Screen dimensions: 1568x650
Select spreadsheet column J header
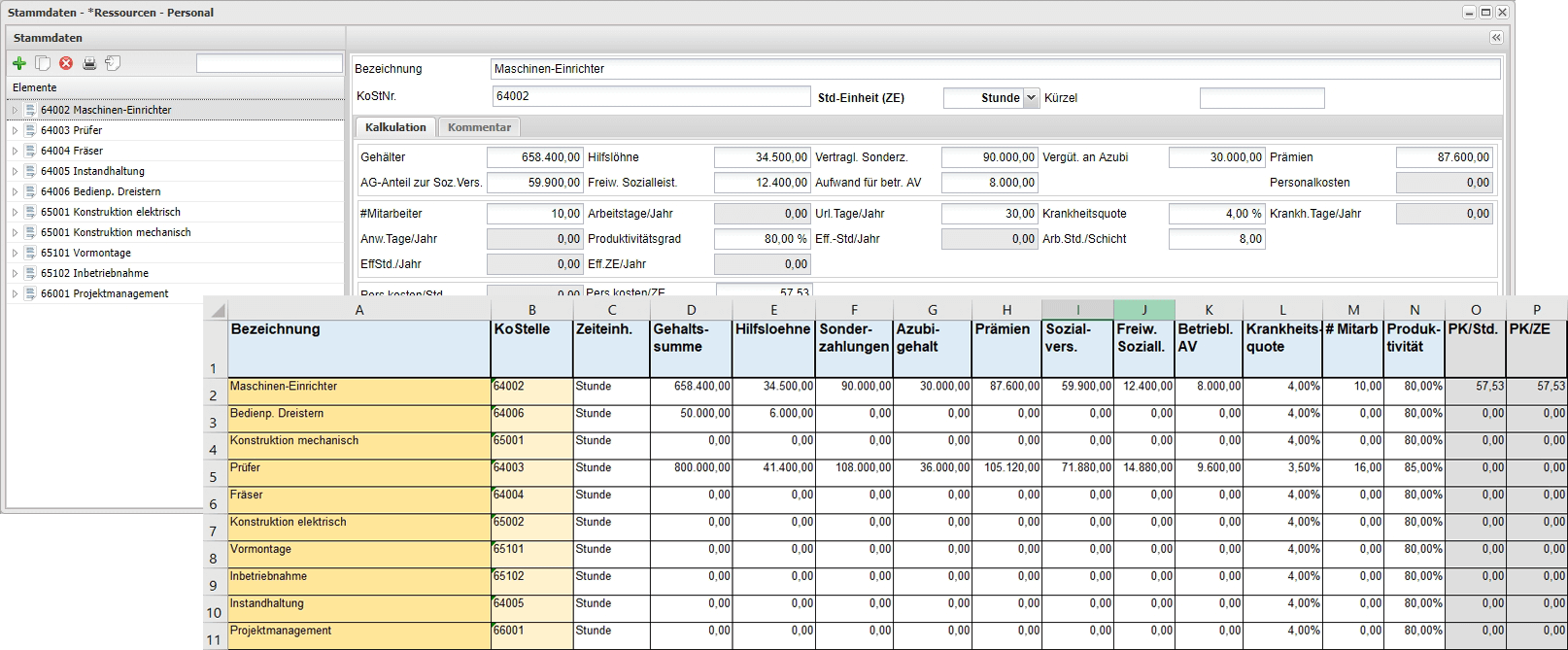(1144, 310)
